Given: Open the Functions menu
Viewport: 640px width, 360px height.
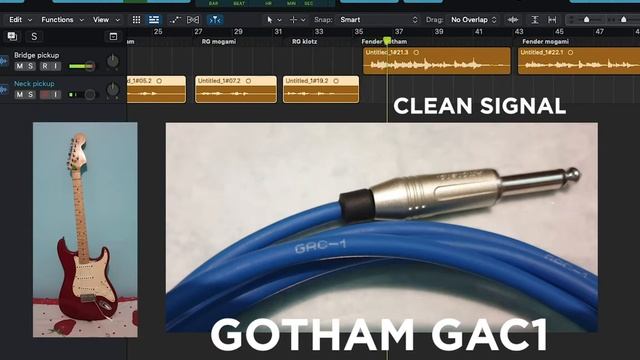Looking at the screenshot, I should 62,20.
